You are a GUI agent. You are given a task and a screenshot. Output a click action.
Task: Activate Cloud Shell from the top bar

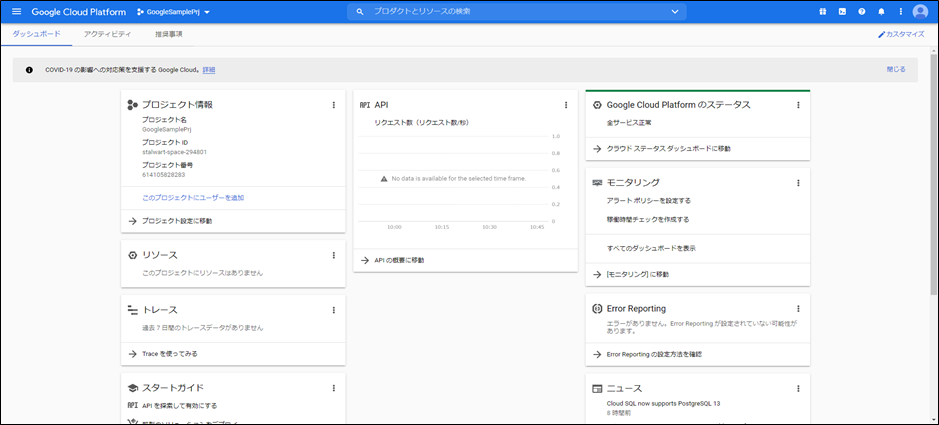pyautogui.click(x=843, y=12)
